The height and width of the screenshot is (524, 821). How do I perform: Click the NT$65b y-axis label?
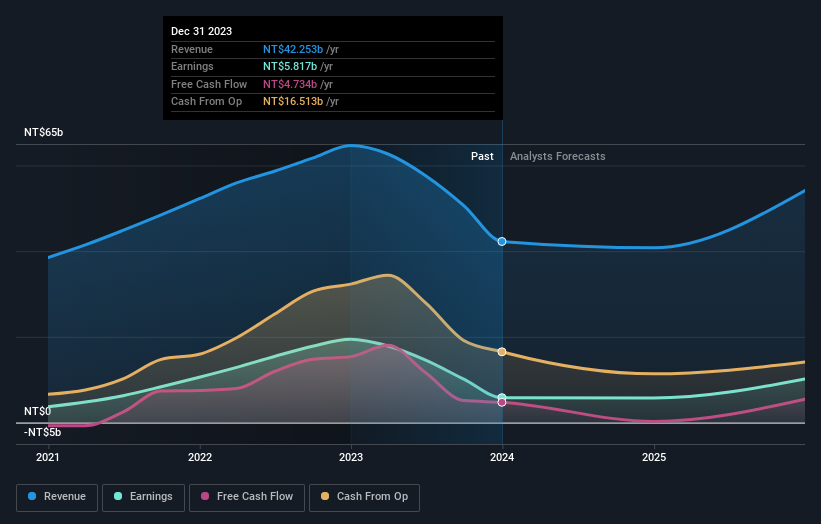[x=43, y=132]
